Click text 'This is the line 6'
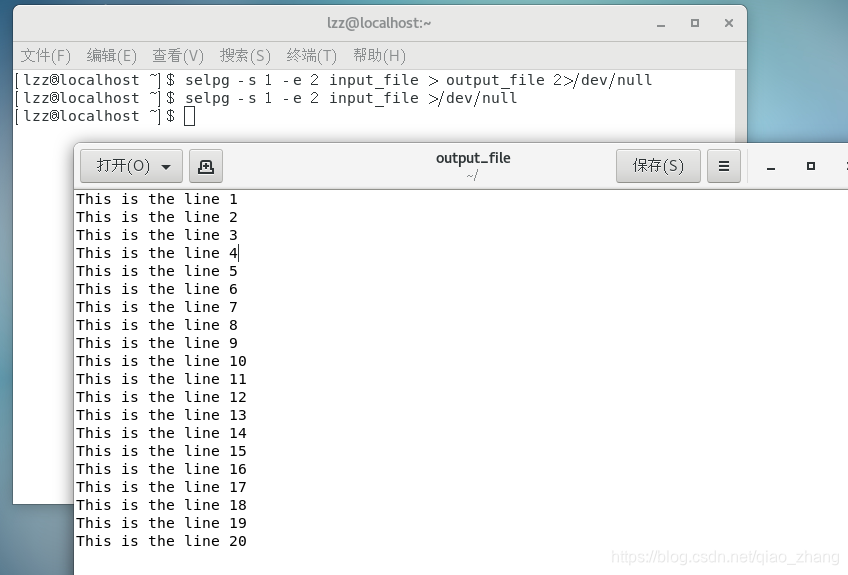The height and width of the screenshot is (575, 848). point(157,289)
